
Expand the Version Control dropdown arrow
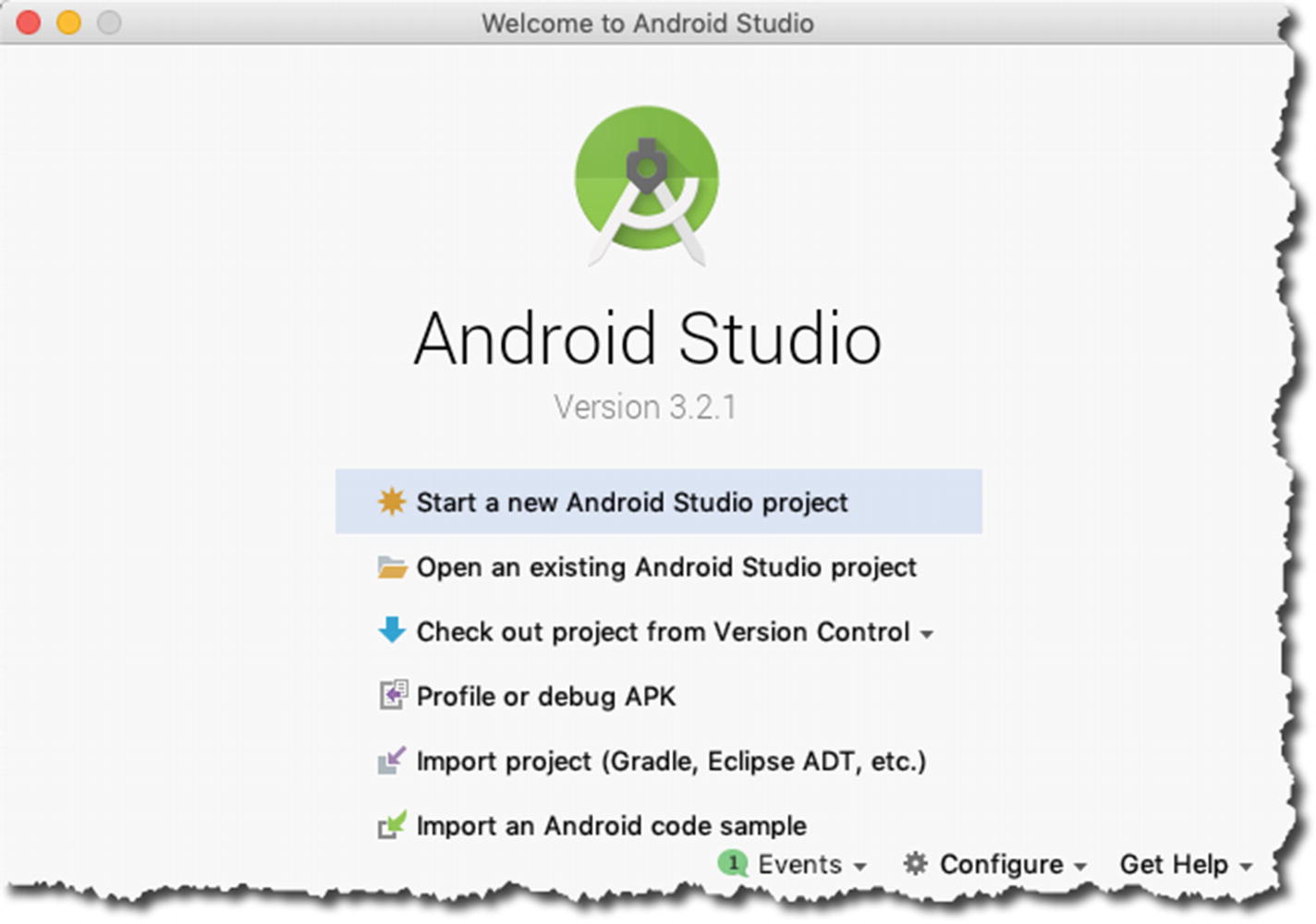[927, 634]
